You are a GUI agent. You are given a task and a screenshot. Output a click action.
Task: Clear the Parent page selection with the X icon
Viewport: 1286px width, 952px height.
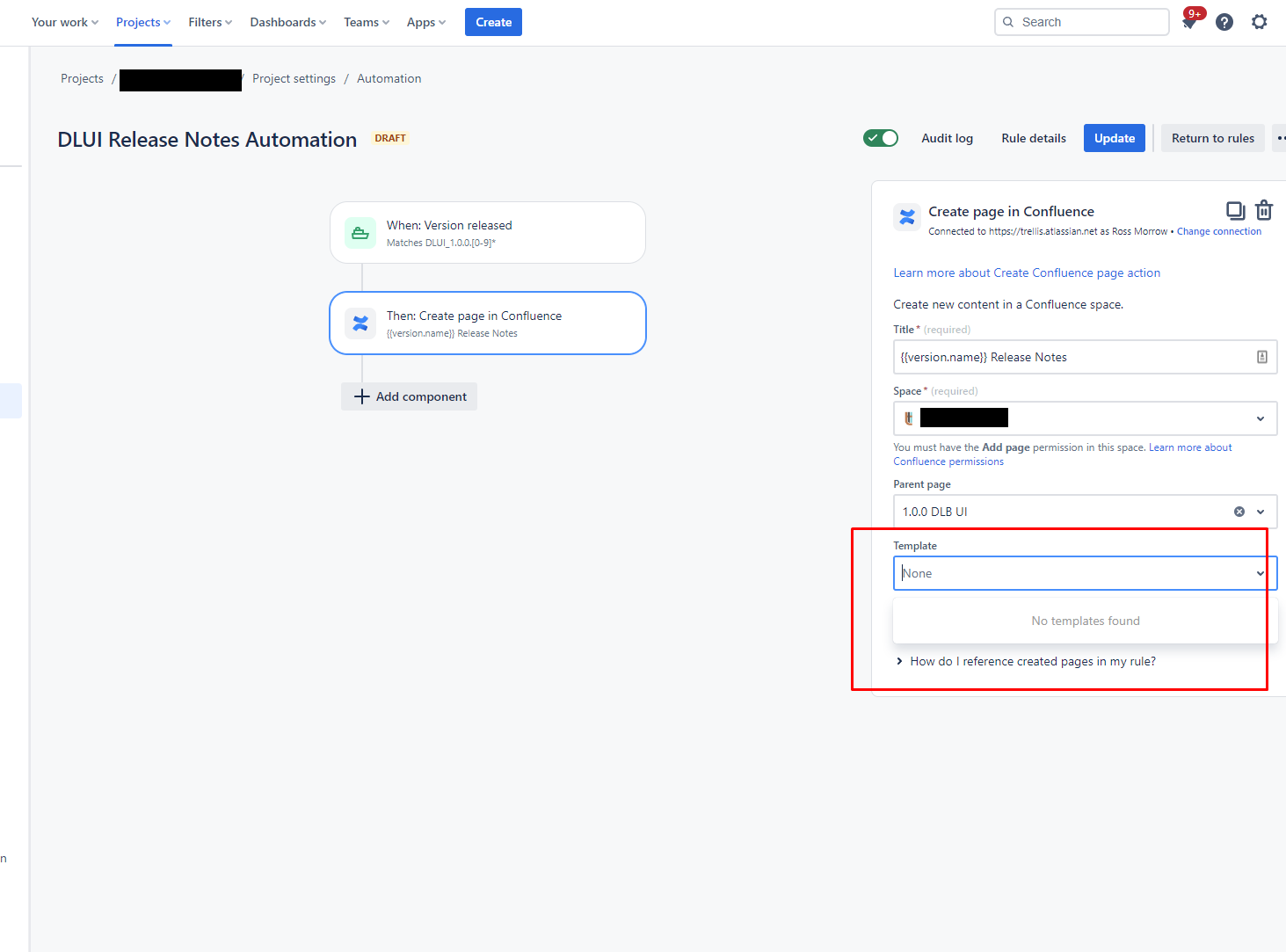[1239, 511]
